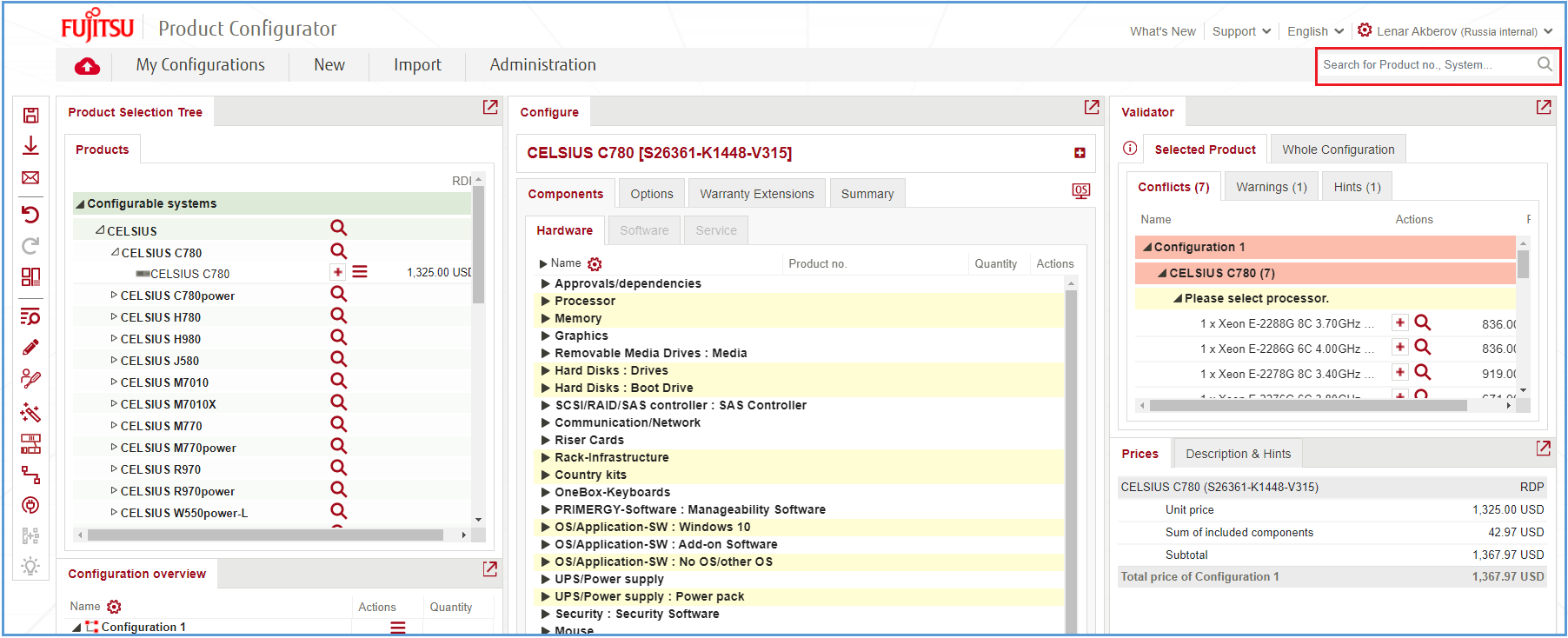This screenshot has width=1568, height=638.
Task: Click the light bulb icon in sidebar
Action: pos(30,567)
